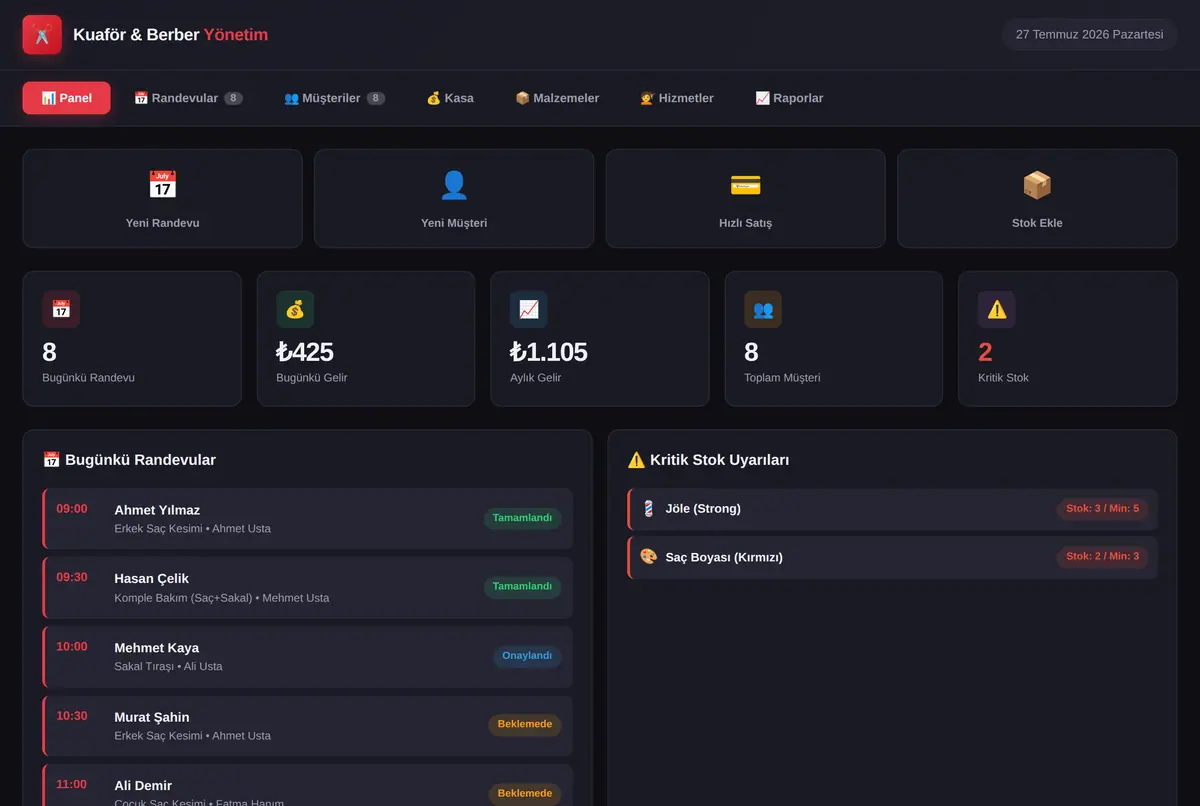Screen dimensions: 1200x806
Task: Switch to the Panel tab
Action: (x=66, y=98)
